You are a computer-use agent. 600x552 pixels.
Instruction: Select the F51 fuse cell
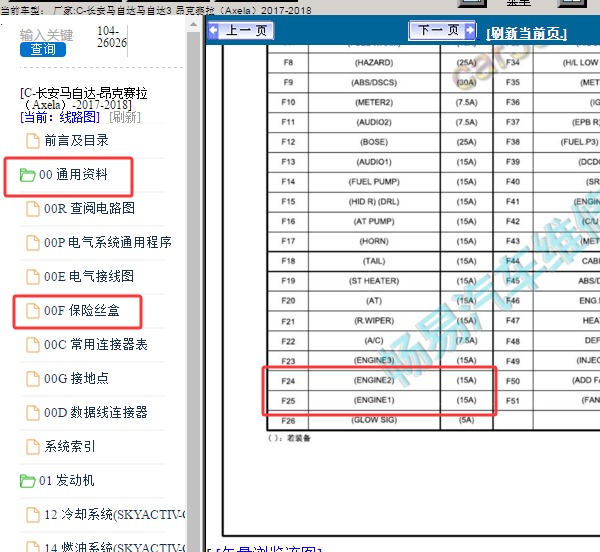point(513,401)
